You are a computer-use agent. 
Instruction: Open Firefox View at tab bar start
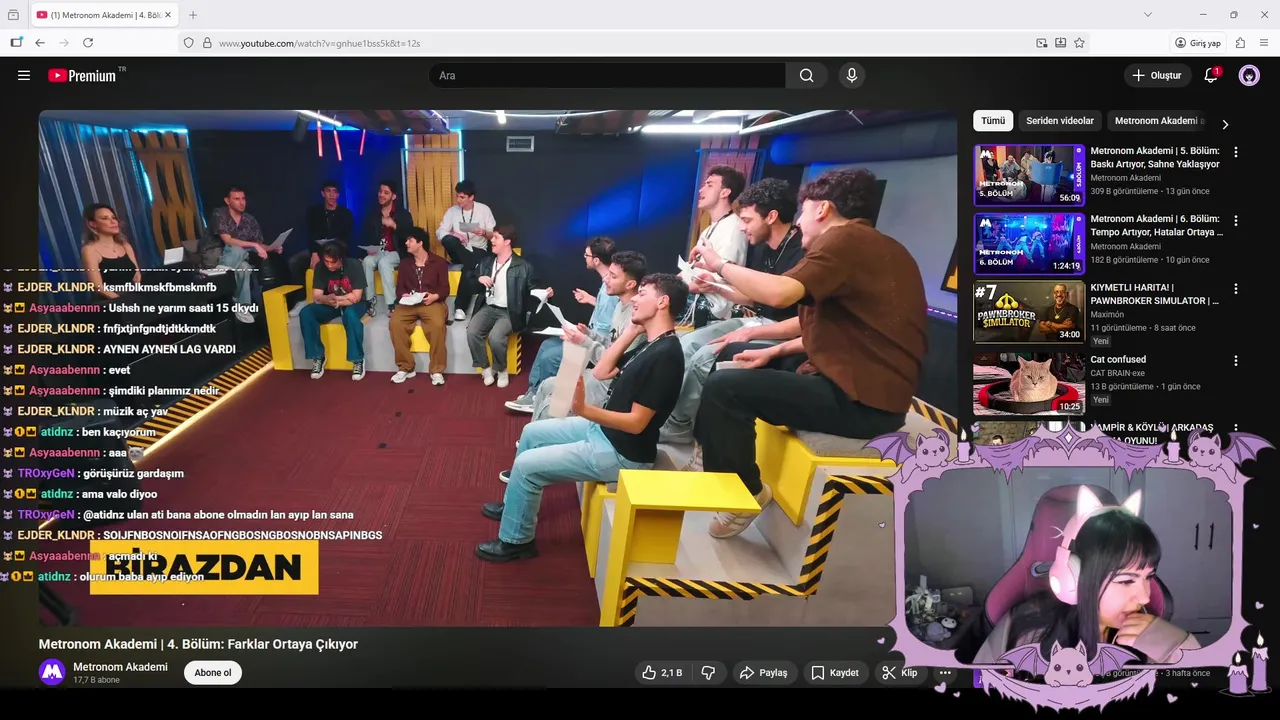tap(13, 15)
